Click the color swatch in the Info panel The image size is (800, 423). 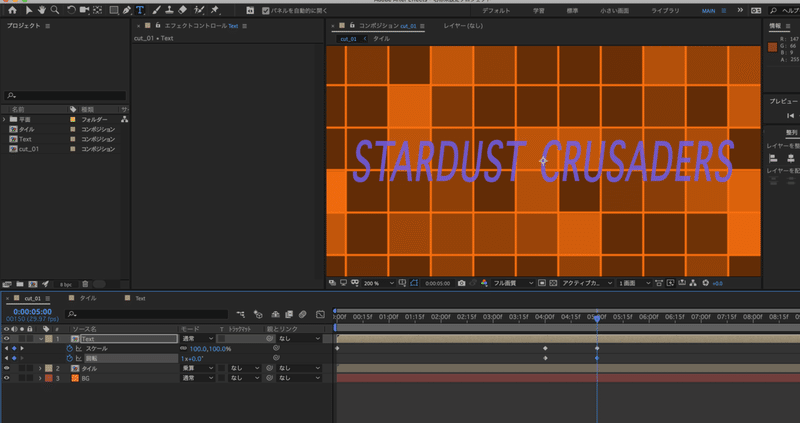tap(772, 47)
